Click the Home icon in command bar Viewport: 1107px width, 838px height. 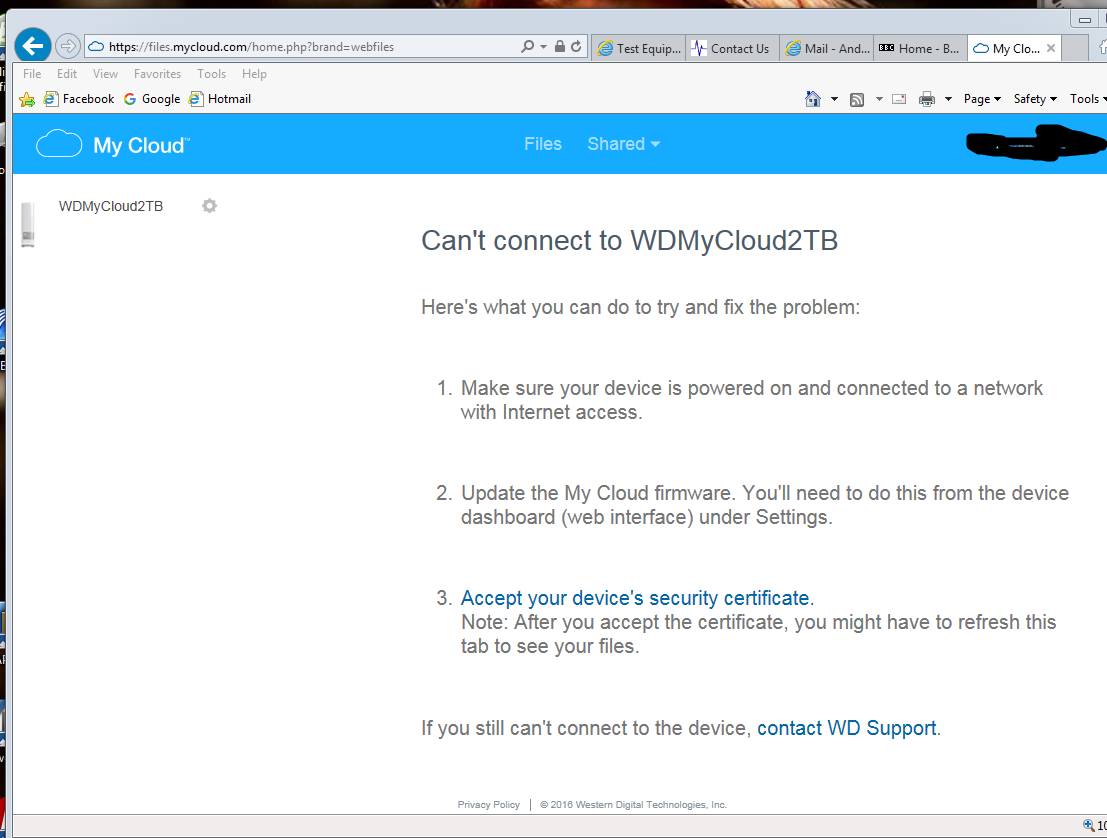(813, 99)
